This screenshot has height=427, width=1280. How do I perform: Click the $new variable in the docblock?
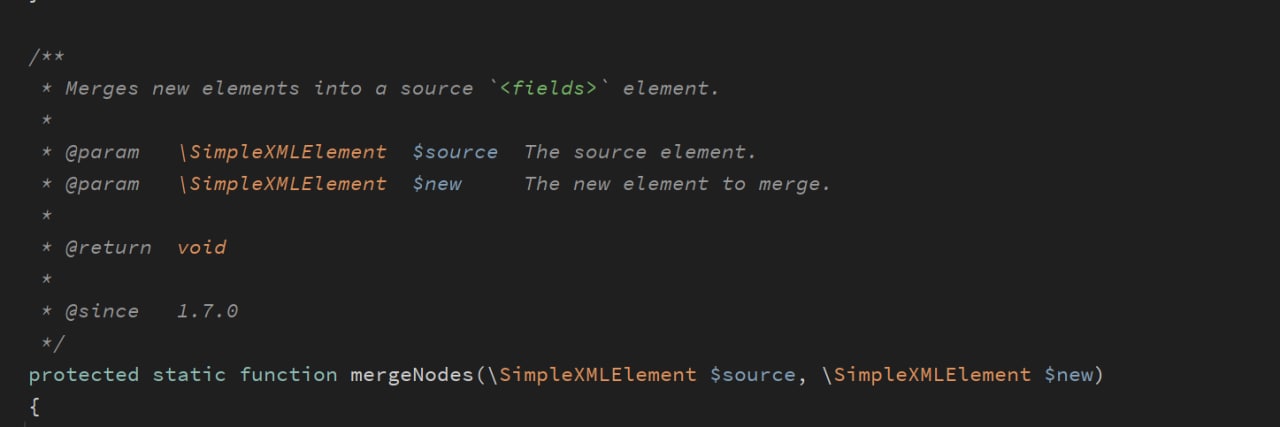[x=437, y=184]
